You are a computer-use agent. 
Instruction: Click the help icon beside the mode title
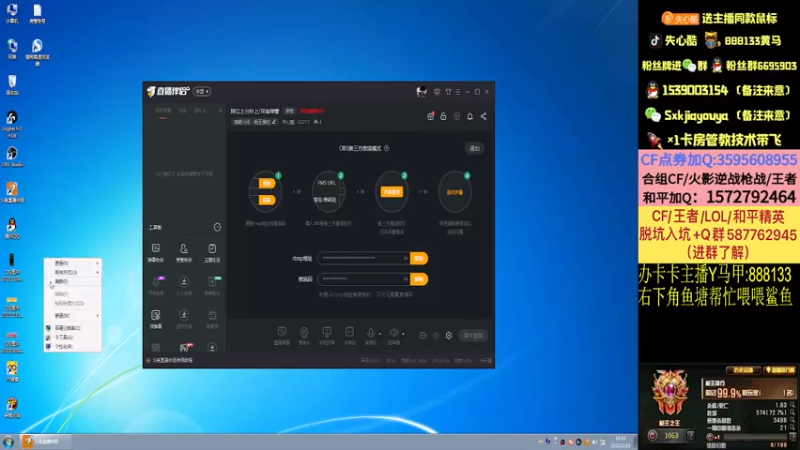tap(387, 148)
